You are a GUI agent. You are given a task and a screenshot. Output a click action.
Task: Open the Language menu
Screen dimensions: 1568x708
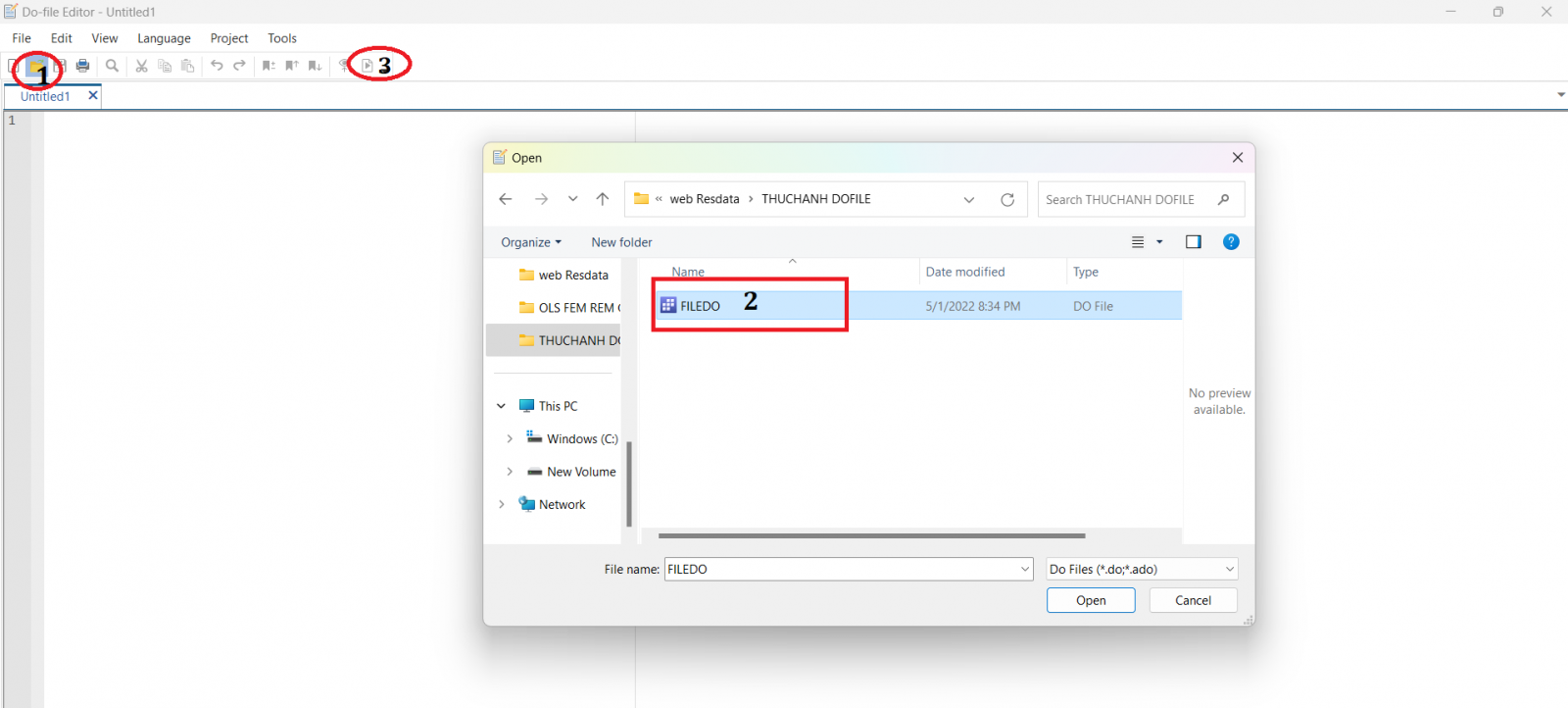[164, 38]
